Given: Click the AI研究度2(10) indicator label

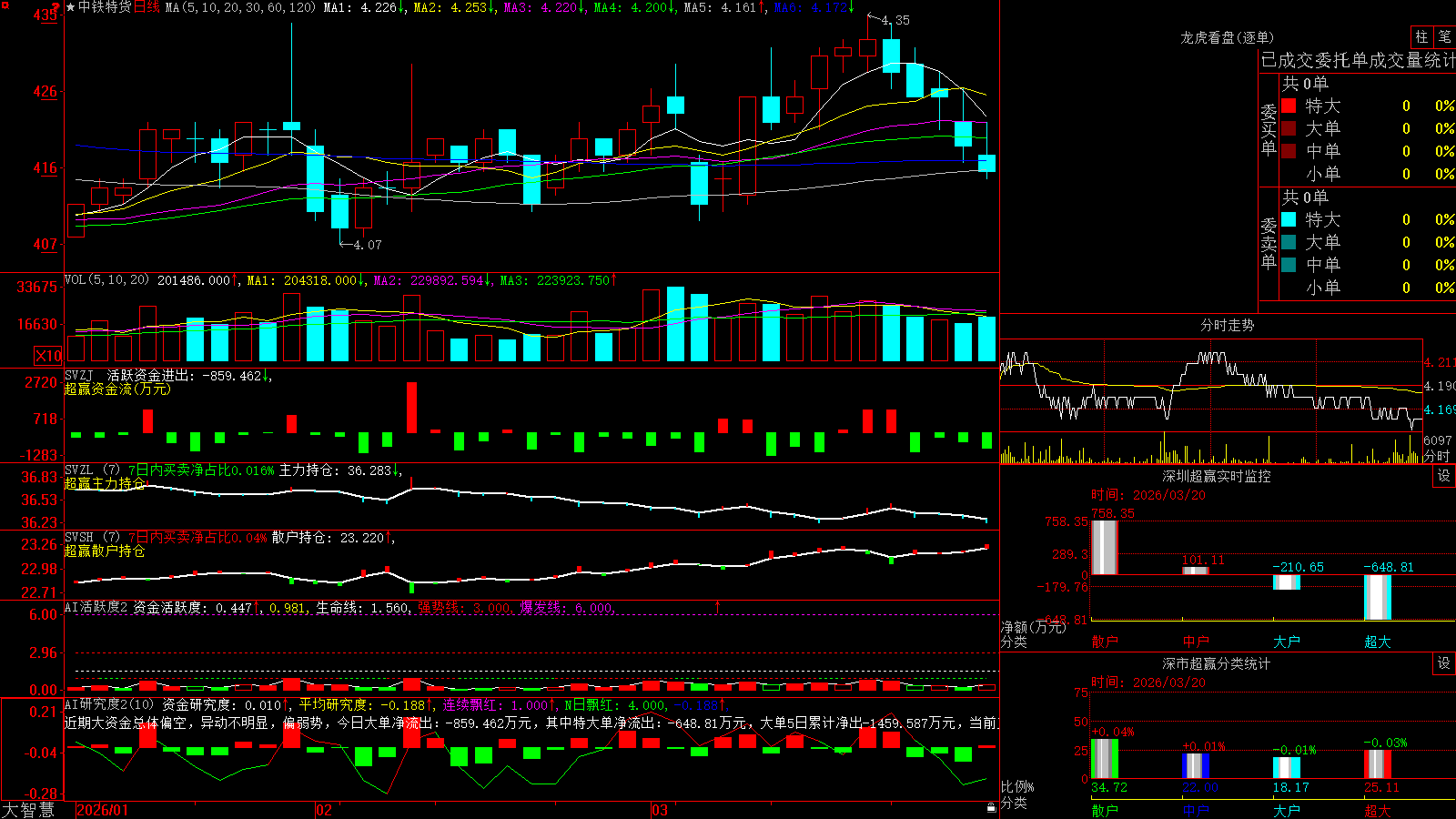Looking at the screenshot, I should pyautogui.click(x=109, y=704).
